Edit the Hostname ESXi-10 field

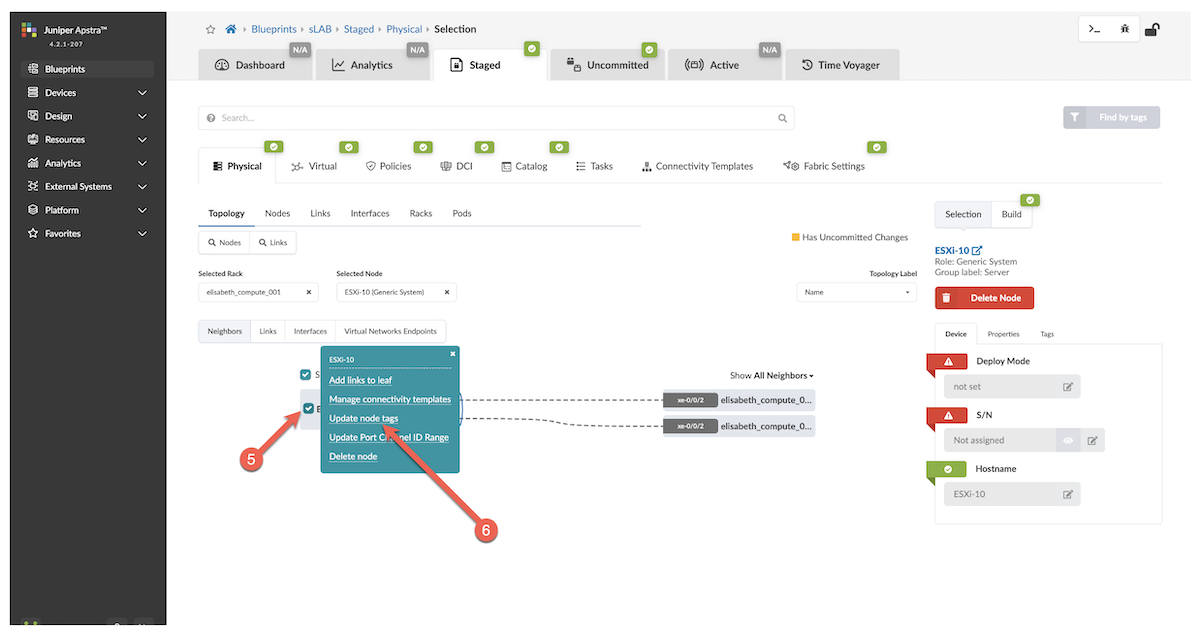pos(1068,494)
